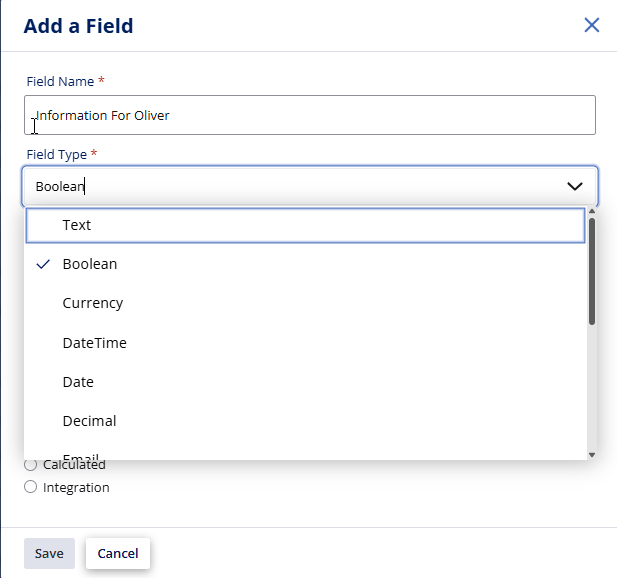
Task: Close the Add a Field dialog
Action: point(592,25)
